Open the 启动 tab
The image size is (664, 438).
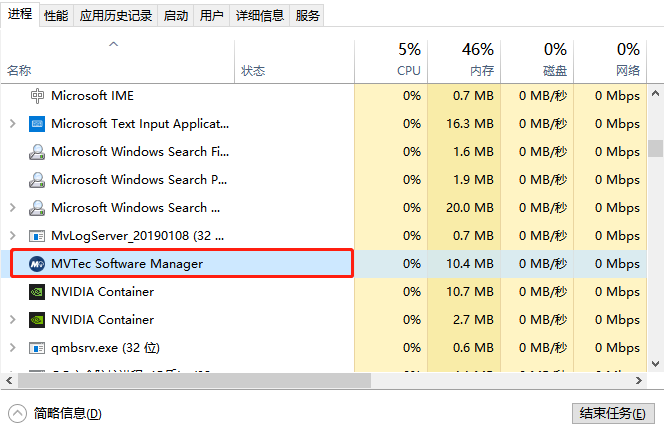[176, 16]
